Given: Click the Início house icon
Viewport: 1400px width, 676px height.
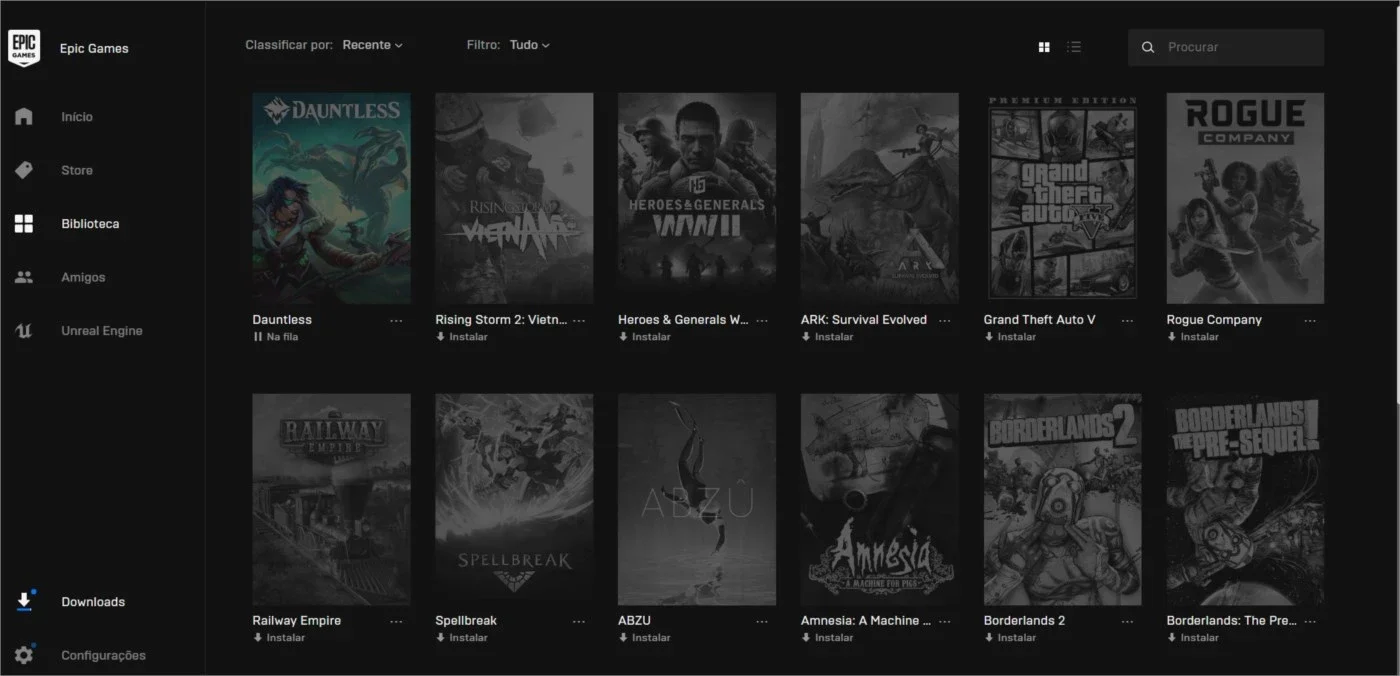Looking at the screenshot, I should pos(24,116).
